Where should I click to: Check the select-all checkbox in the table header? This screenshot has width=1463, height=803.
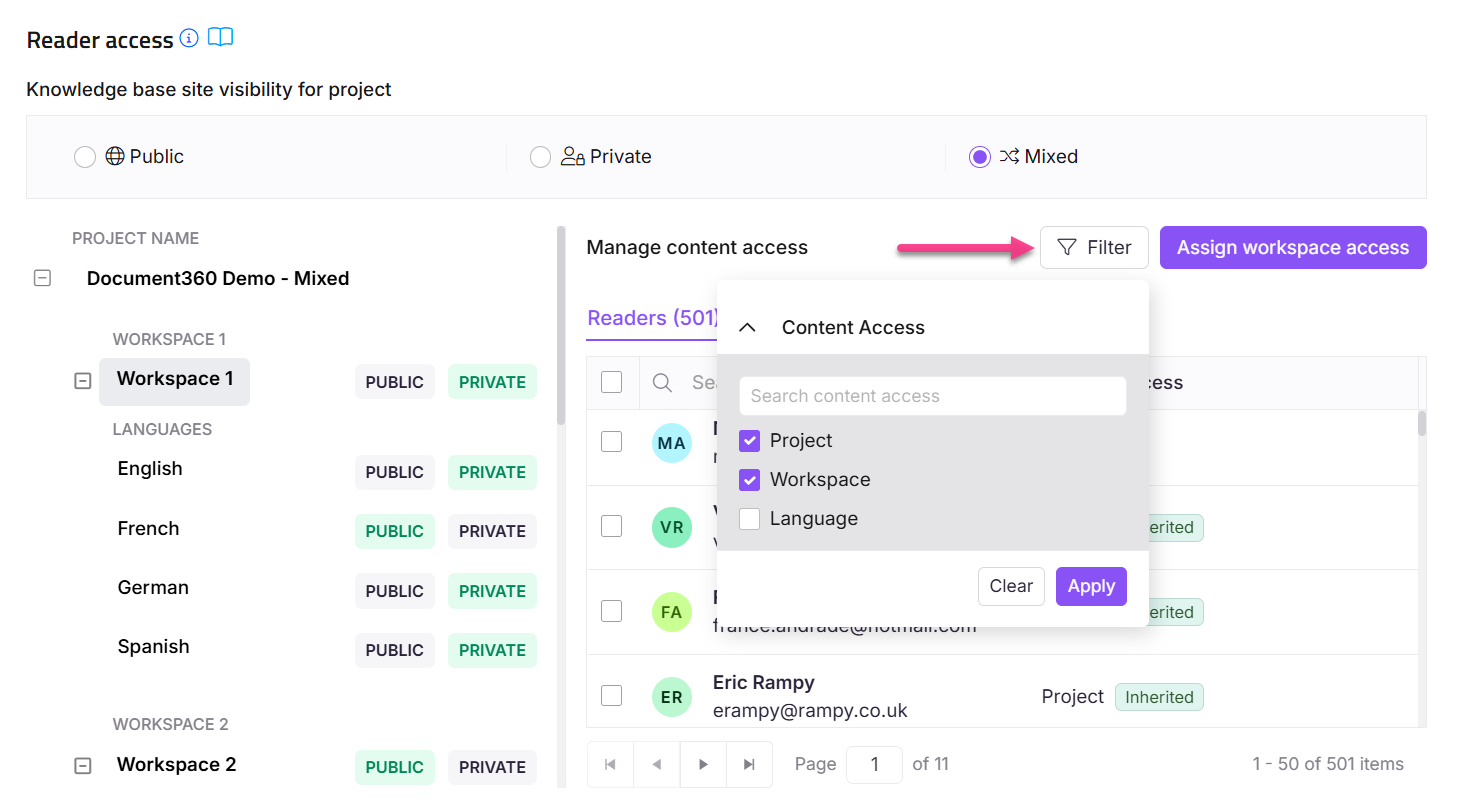[611, 382]
